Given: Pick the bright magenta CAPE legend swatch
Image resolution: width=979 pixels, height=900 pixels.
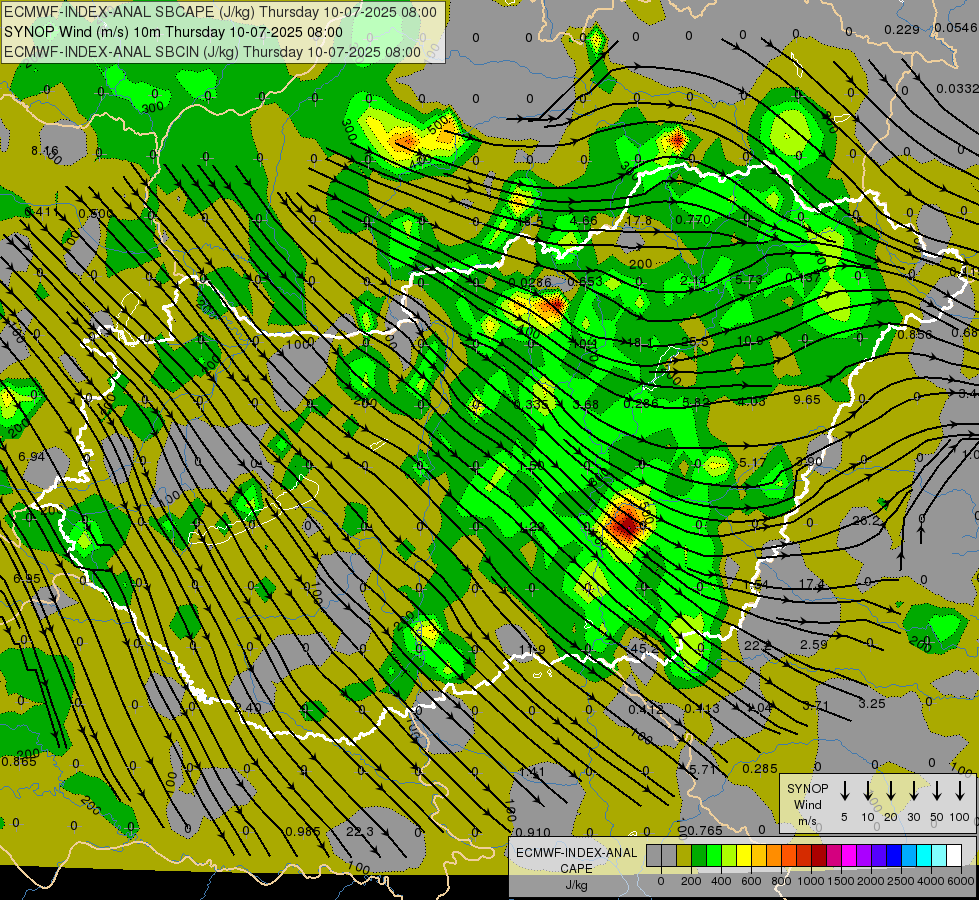Looking at the screenshot, I should [x=850, y=855].
